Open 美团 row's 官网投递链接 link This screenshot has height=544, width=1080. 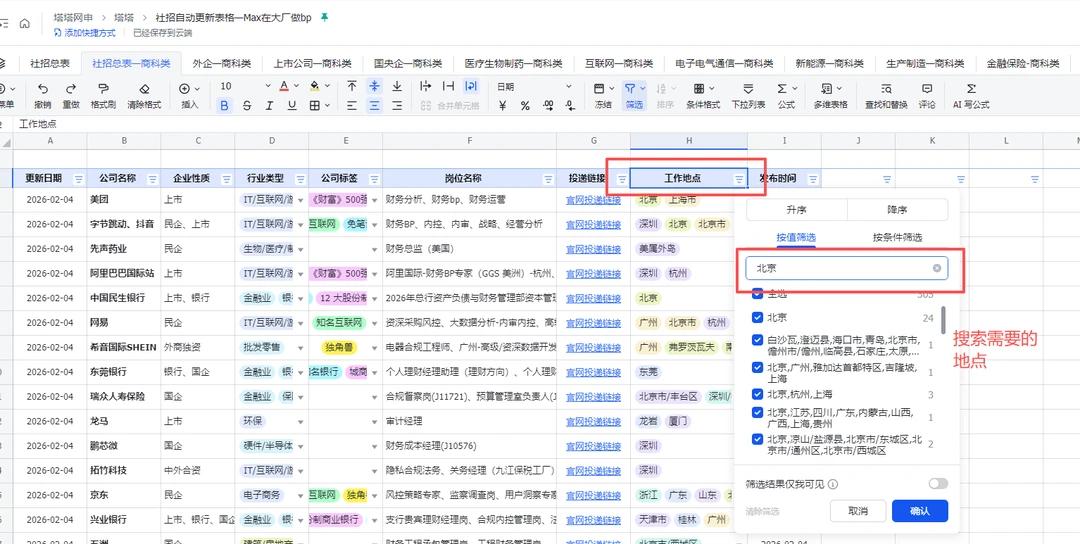[593, 199]
